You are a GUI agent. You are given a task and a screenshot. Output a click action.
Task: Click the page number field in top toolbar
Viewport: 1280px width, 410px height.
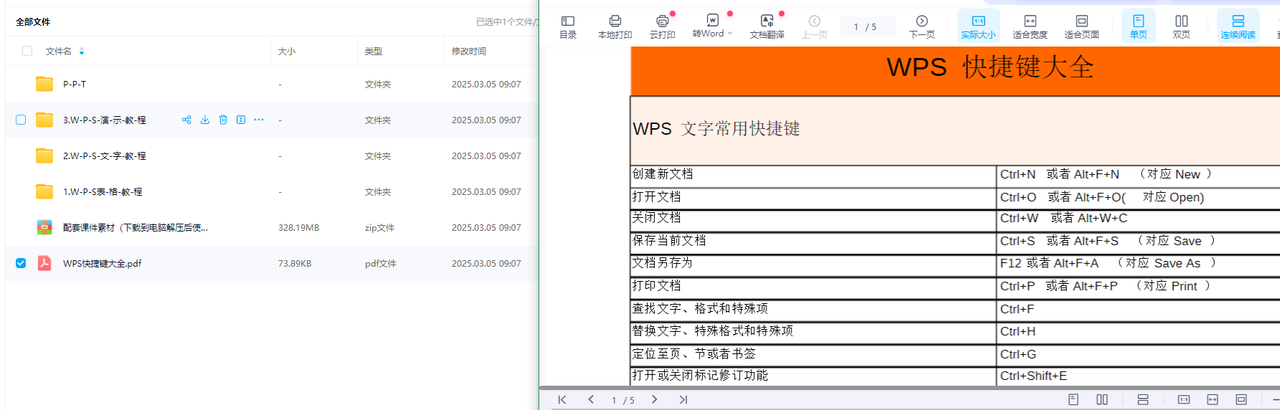tap(867, 26)
